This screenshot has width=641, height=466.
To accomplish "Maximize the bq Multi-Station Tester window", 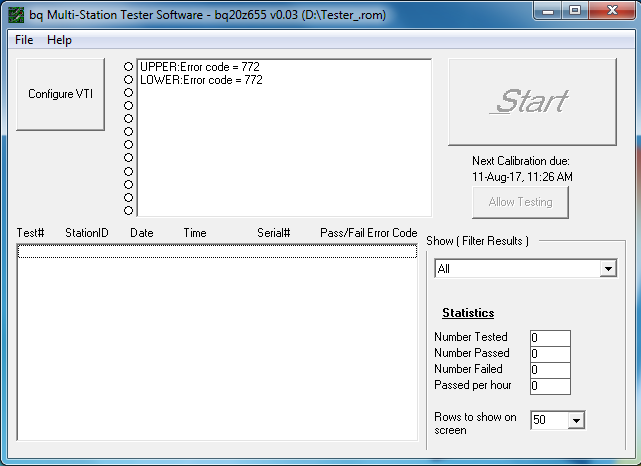I will [x=575, y=11].
